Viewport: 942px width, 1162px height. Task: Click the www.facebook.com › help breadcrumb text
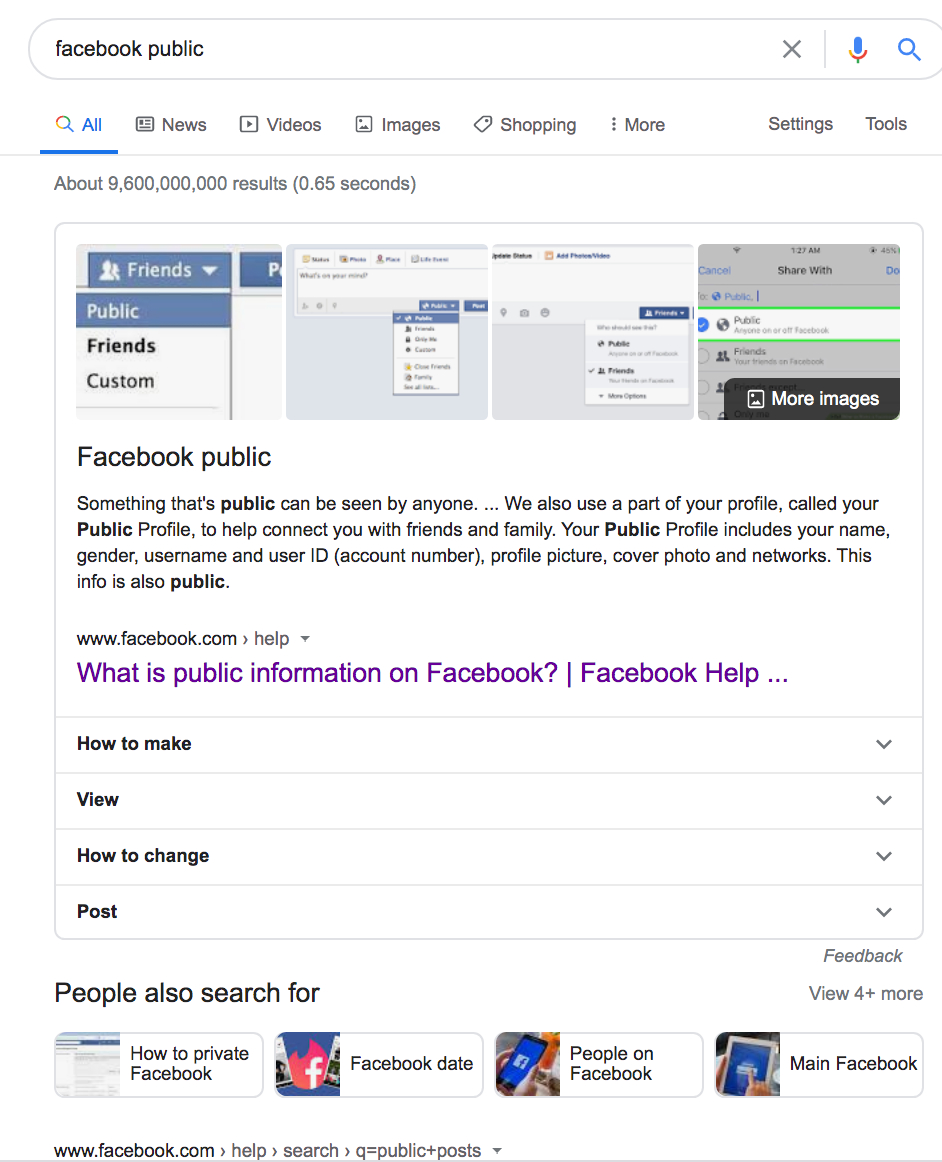183,639
